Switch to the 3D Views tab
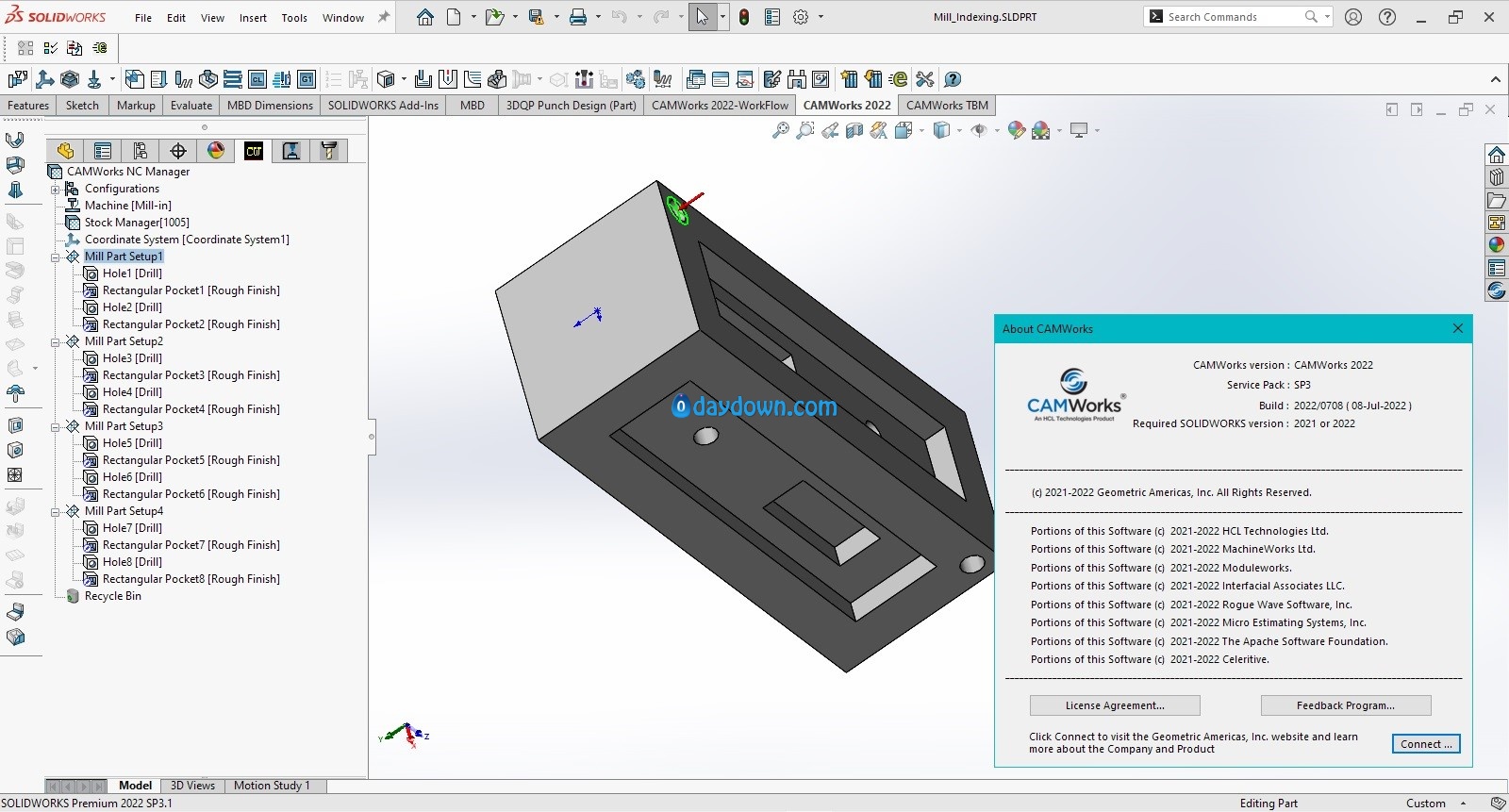Image resolution: width=1509 pixels, height=812 pixels. tap(192, 786)
